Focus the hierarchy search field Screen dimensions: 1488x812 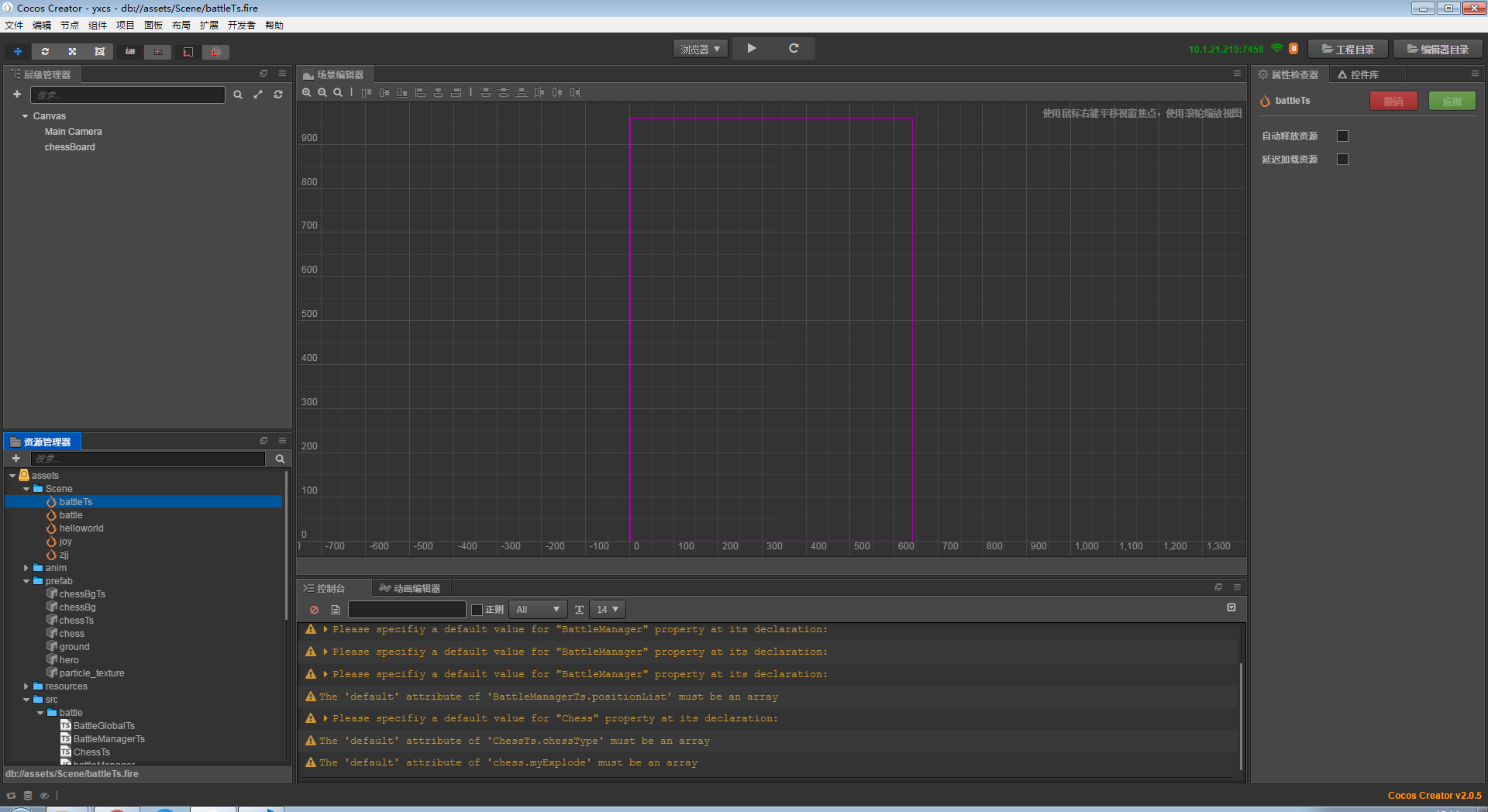click(128, 95)
